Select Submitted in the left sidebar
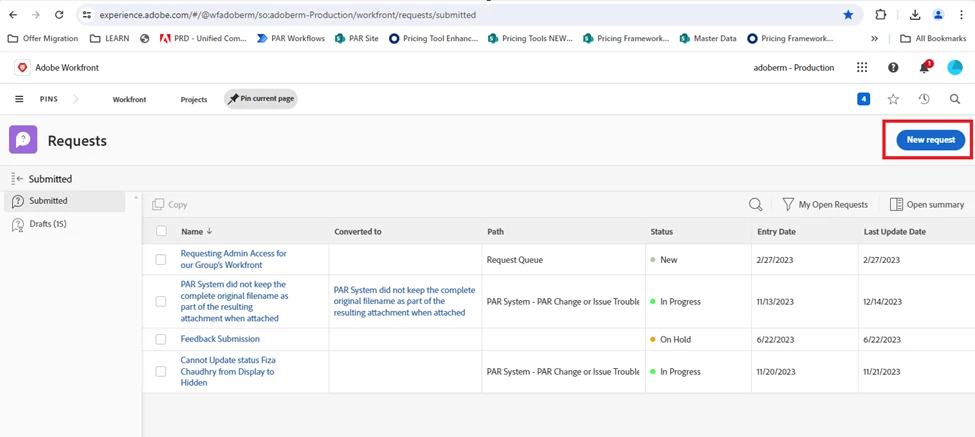Image resolution: width=975 pixels, height=437 pixels. tap(65, 201)
